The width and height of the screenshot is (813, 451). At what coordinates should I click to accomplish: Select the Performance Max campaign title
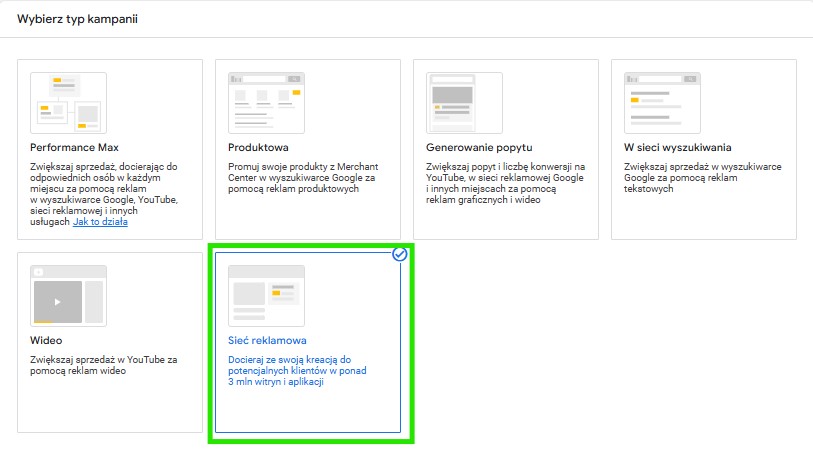(74, 147)
